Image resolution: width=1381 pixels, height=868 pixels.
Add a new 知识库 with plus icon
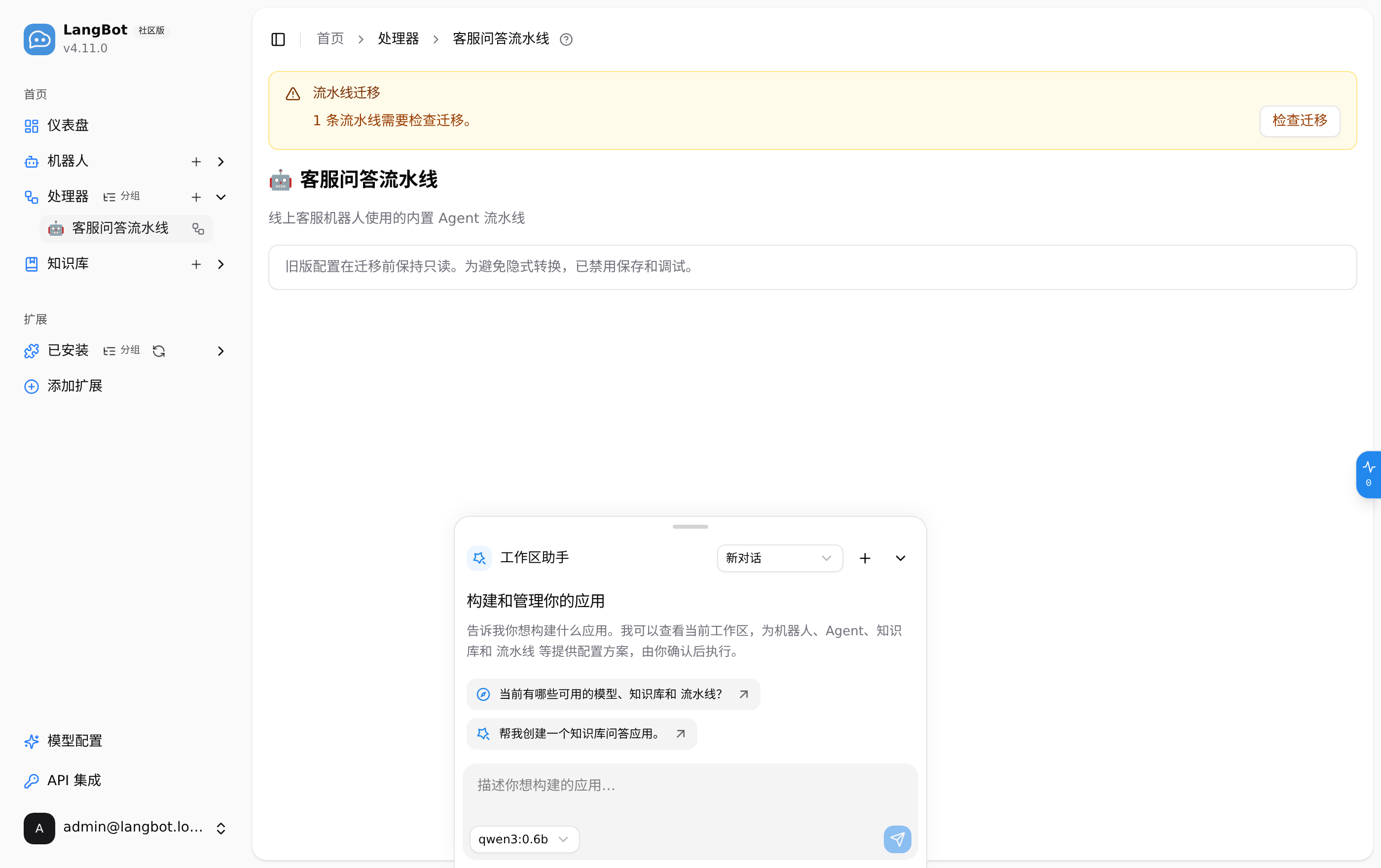pos(196,264)
